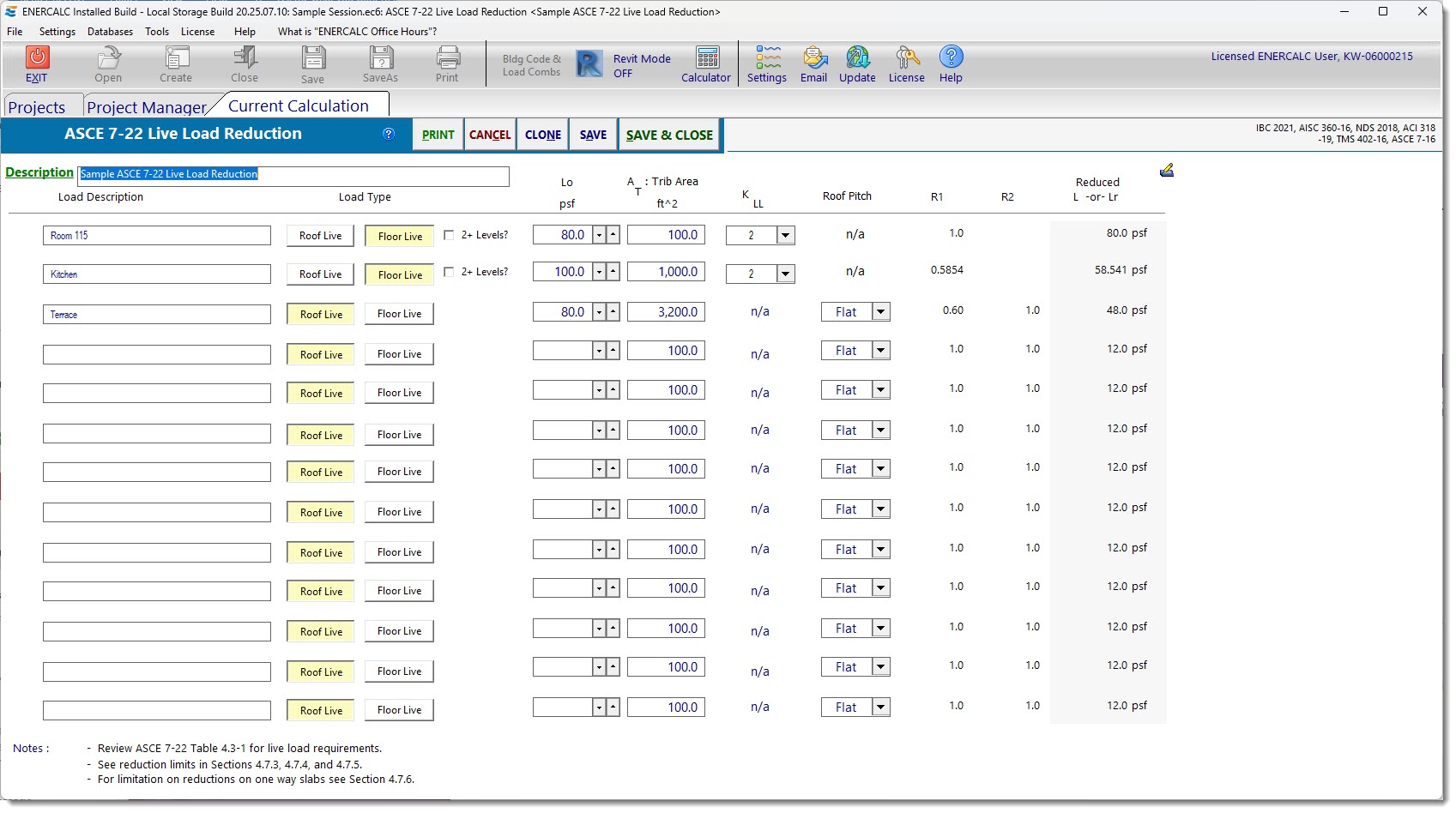Decrease Lo value for Room 115

pyautogui.click(x=599, y=235)
